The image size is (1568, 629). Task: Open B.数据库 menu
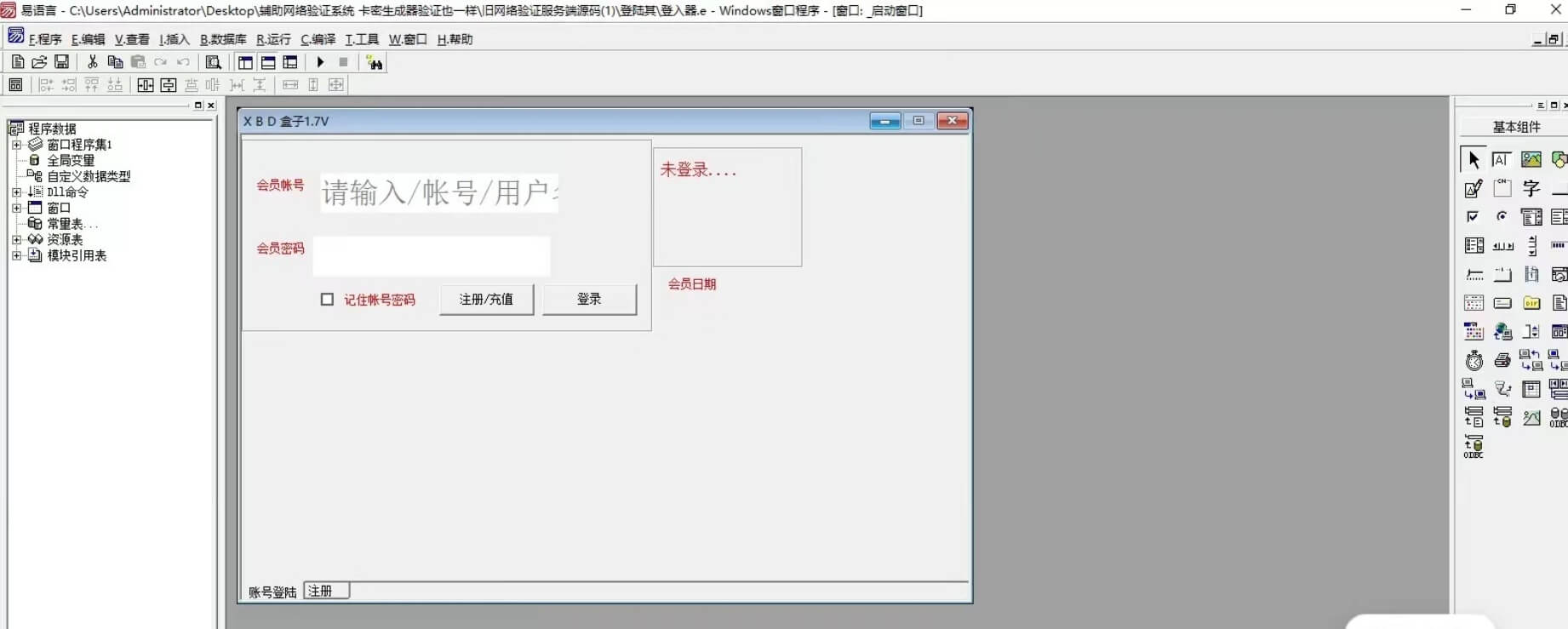223,39
